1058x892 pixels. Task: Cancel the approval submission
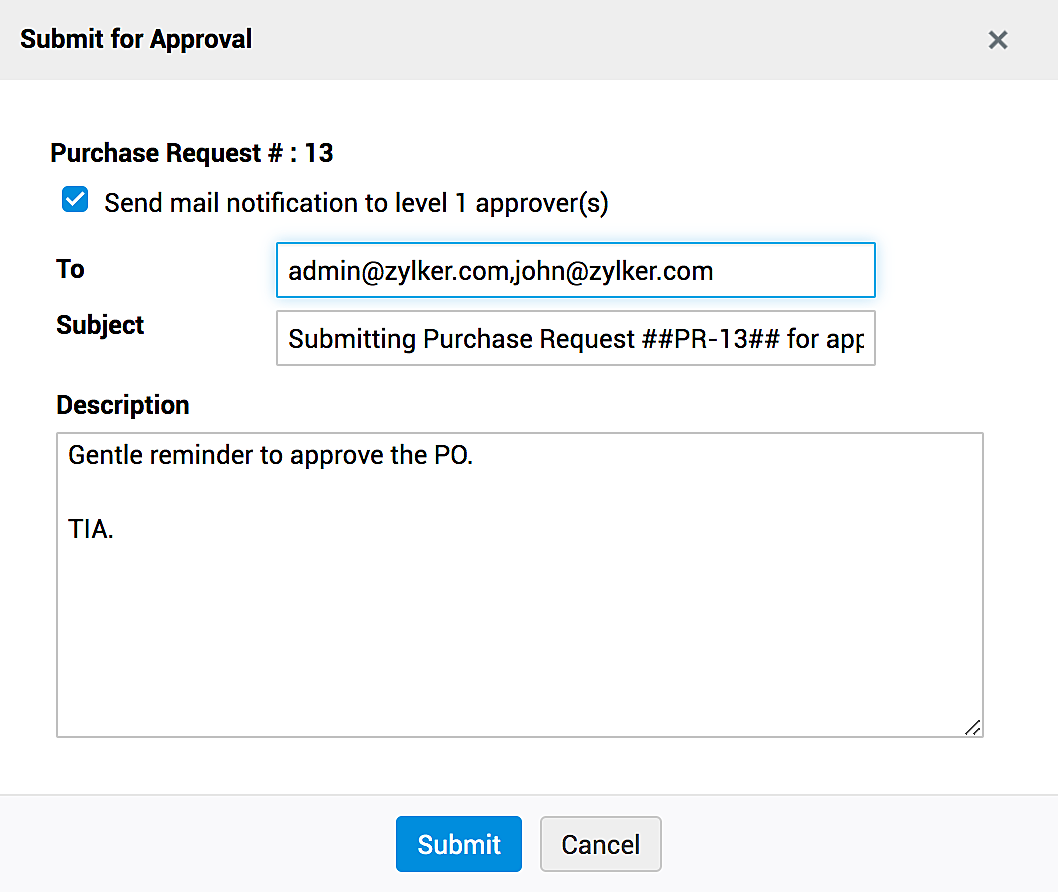tap(600, 845)
